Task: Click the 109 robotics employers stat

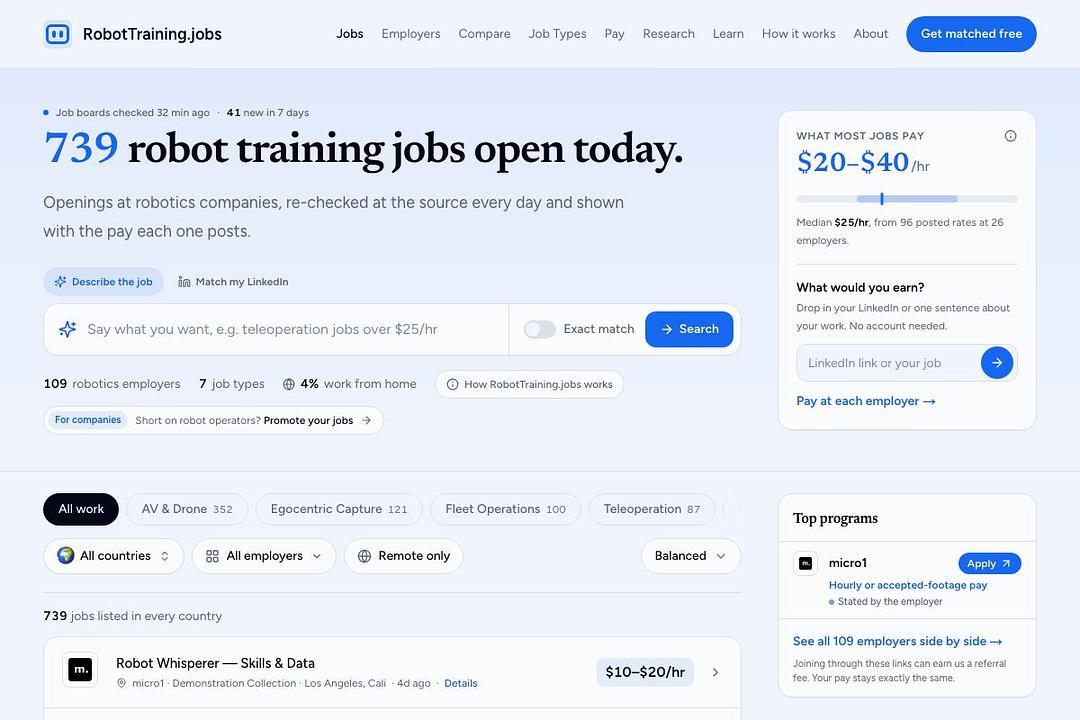Action: tap(112, 384)
